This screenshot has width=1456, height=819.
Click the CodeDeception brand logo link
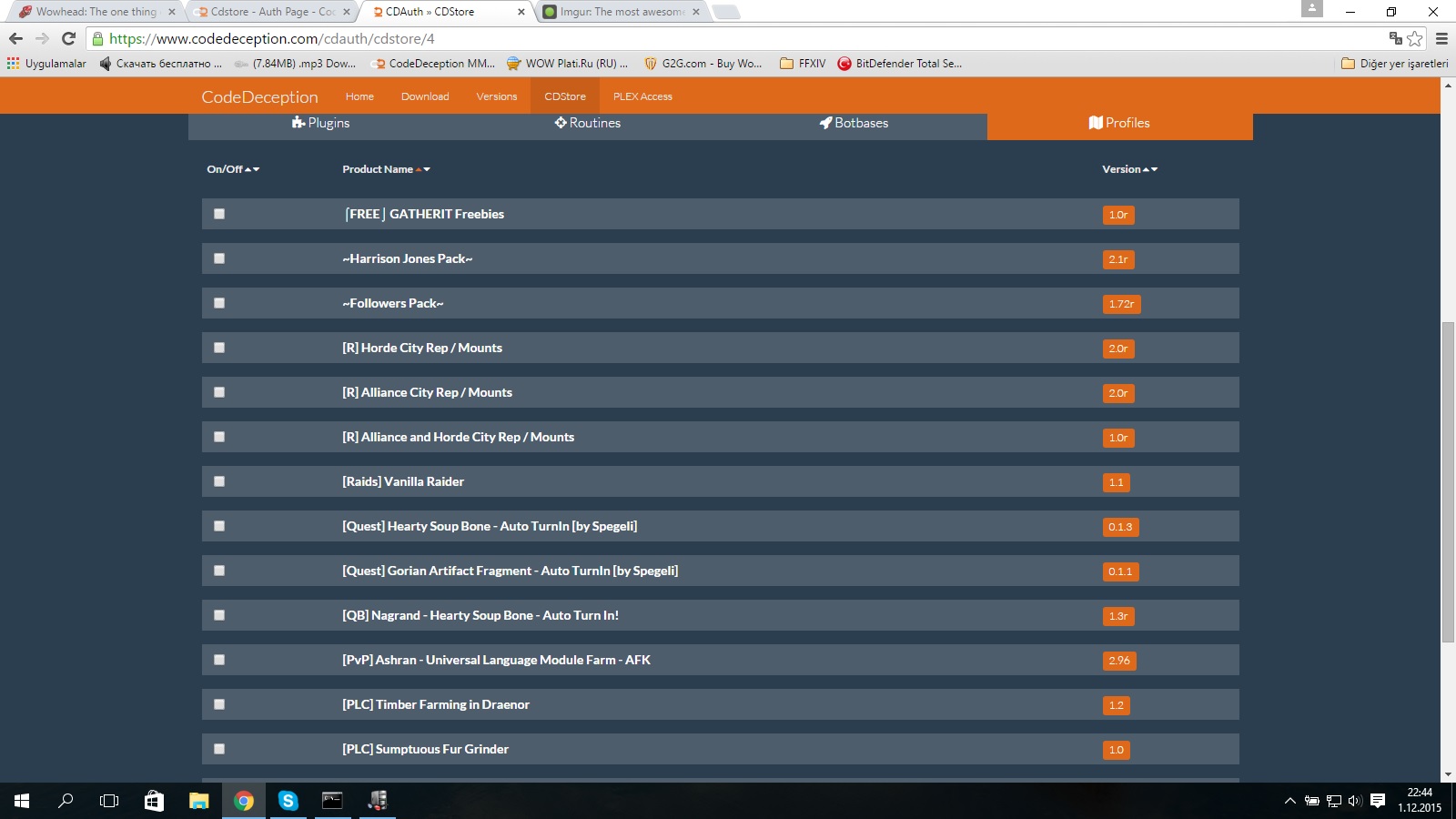pyautogui.click(x=259, y=96)
